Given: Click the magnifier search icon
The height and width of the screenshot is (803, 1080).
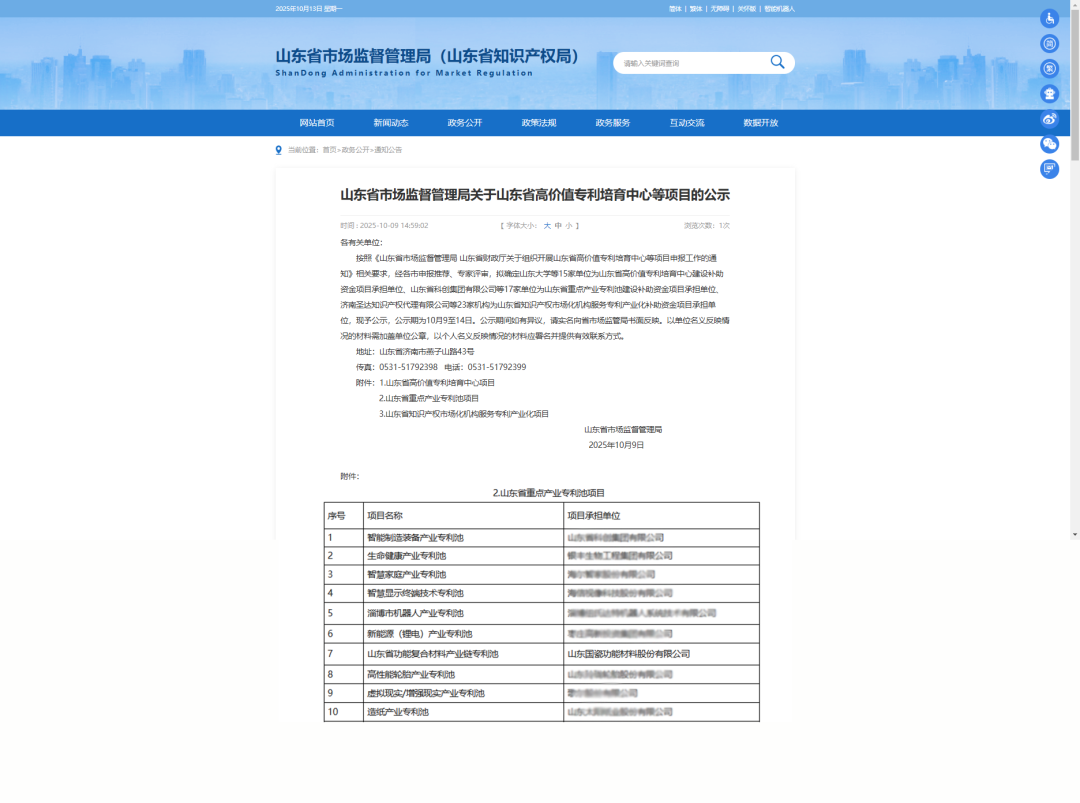Looking at the screenshot, I should coord(777,62).
